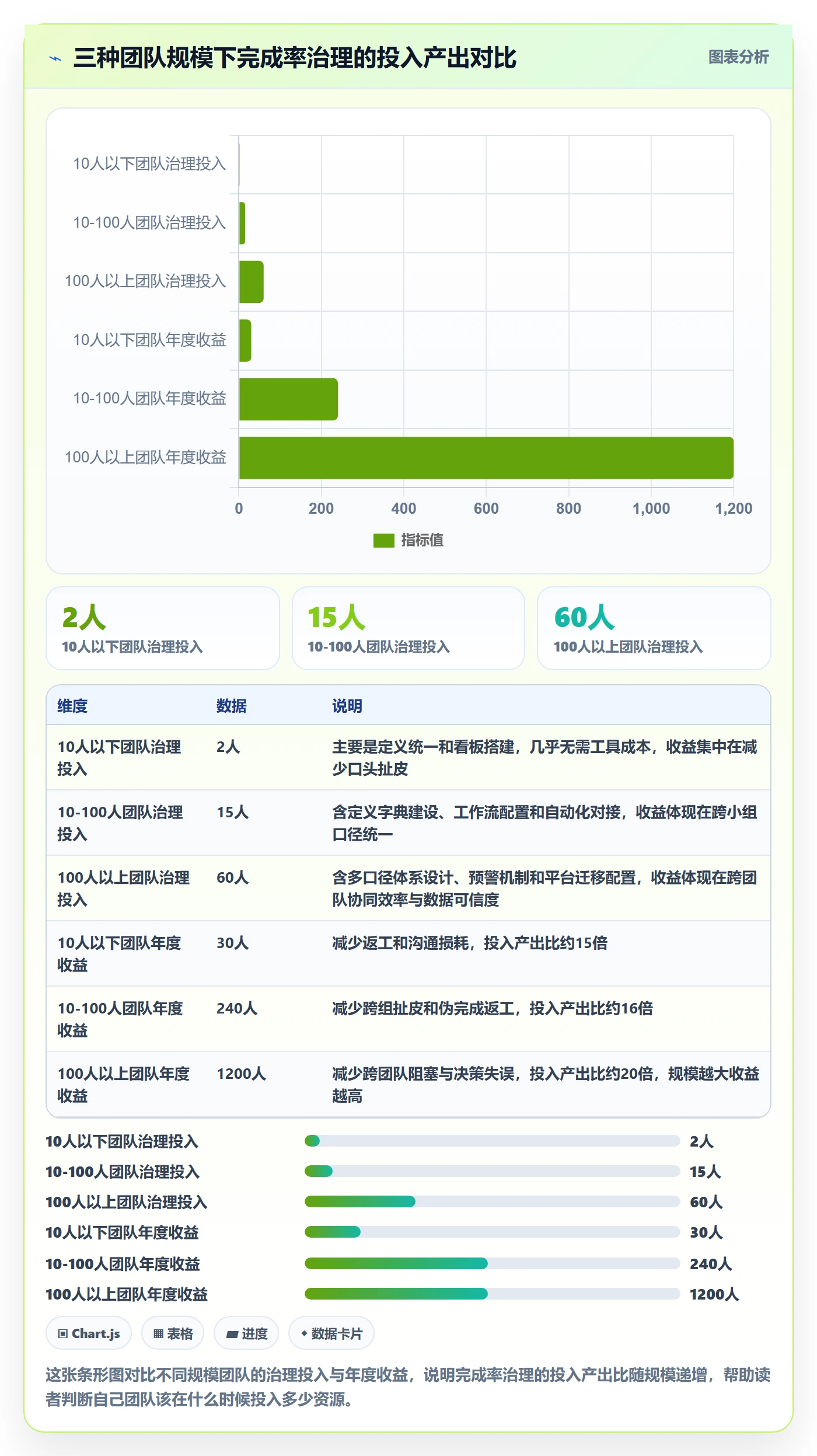The width and height of the screenshot is (817, 1456).
Task: Select the 100人以上团队治理投入 chart bar
Action: pyautogui.click(x=252, y=282)
